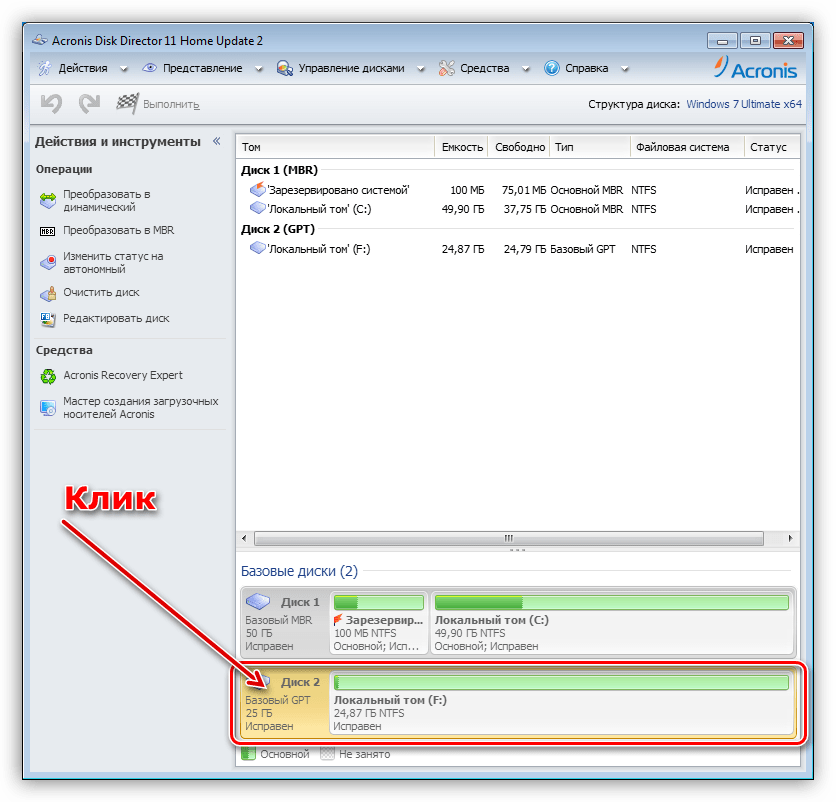Click the Acronis logo

755,68
